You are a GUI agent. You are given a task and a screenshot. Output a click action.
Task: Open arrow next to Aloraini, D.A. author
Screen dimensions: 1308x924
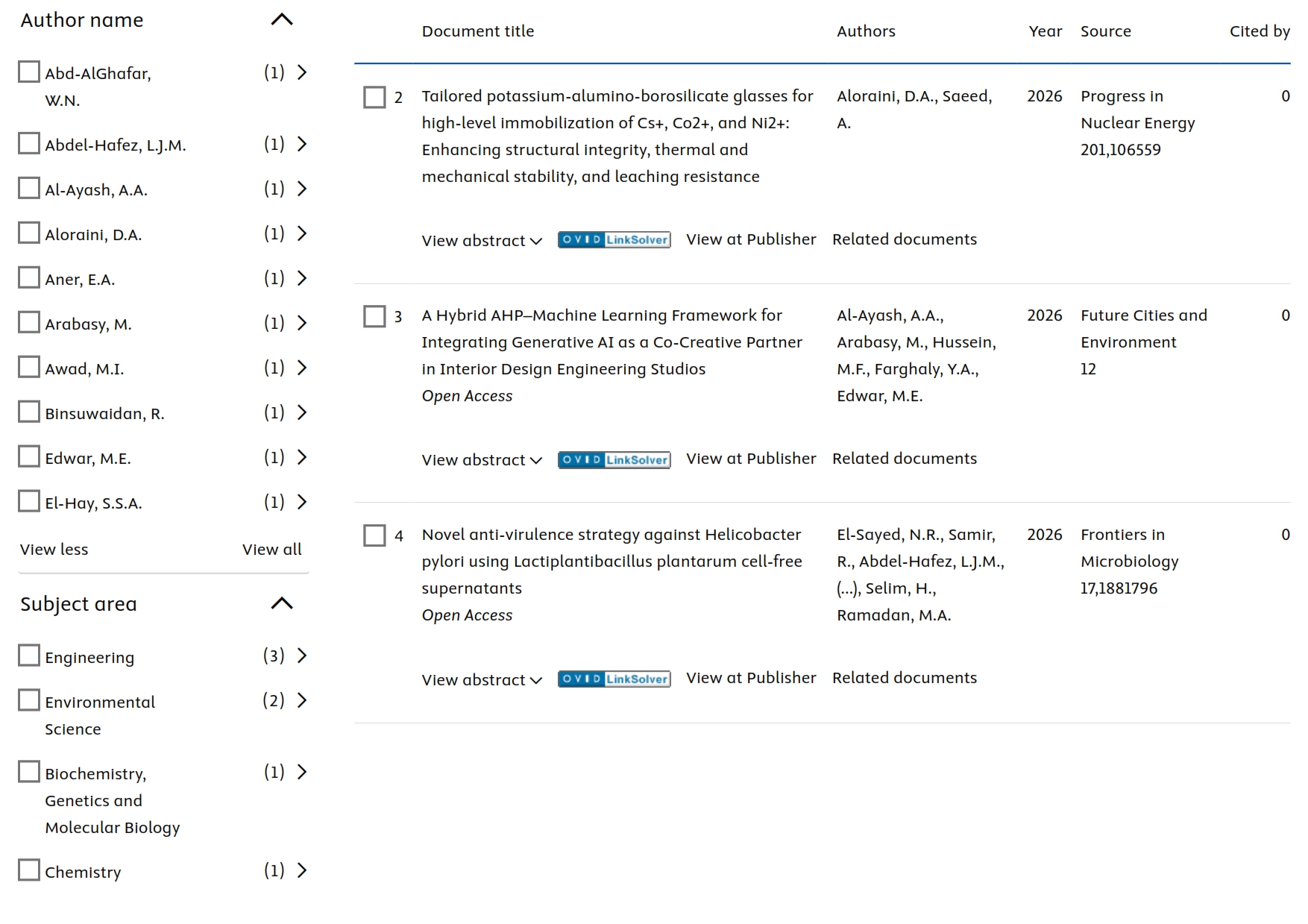(302, 233)
